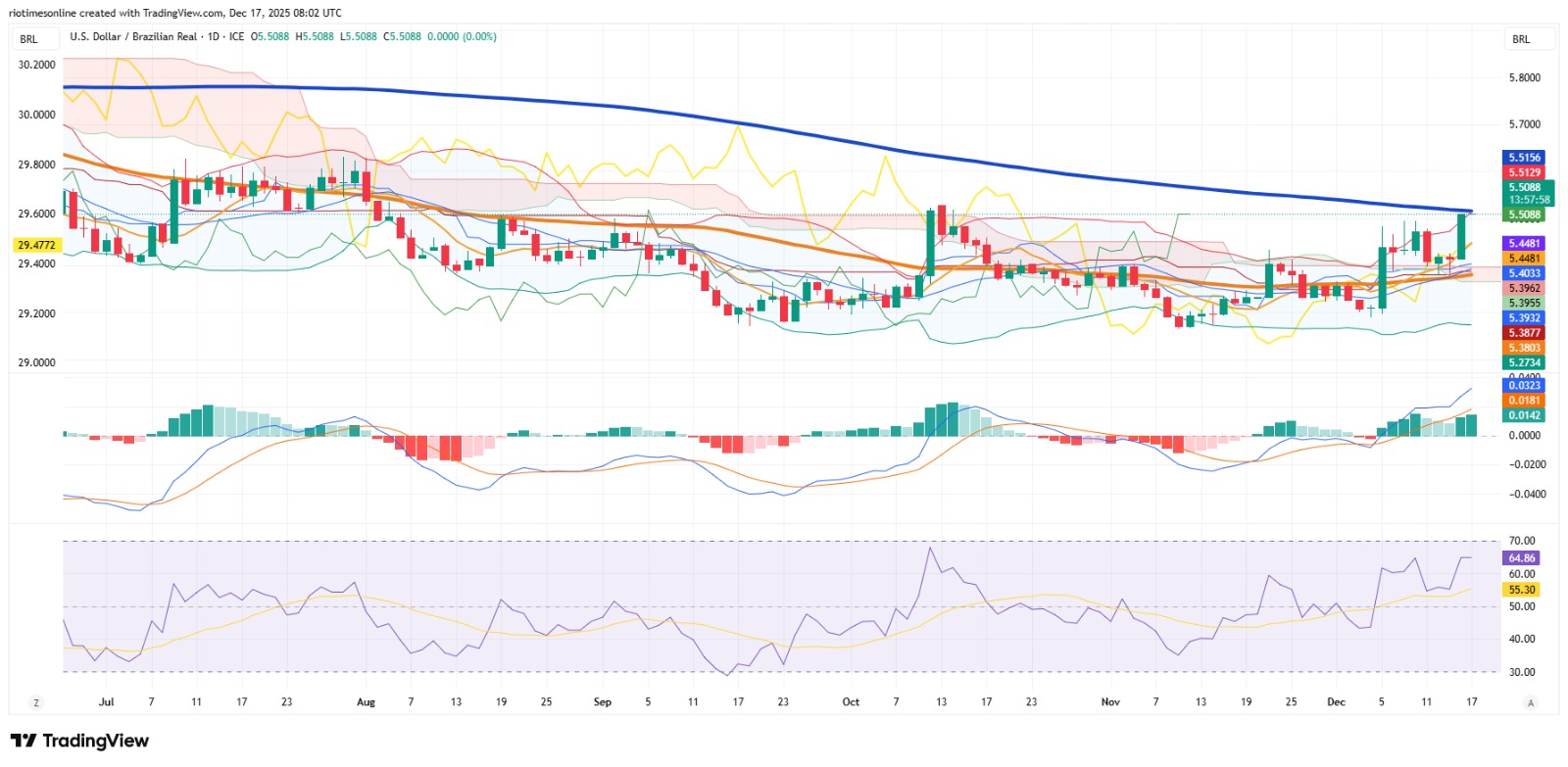The width and height of the screenshot is (1568, 767).
Task: Click the Oct label on the time axis
Action: click(x=851, y=702)
